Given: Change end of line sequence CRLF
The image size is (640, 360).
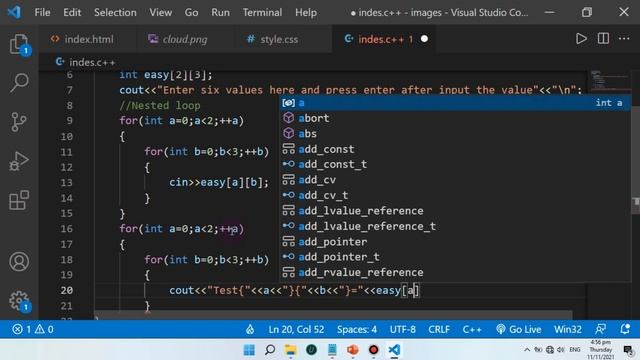Looking at the screenshot, I should [439, 329].
